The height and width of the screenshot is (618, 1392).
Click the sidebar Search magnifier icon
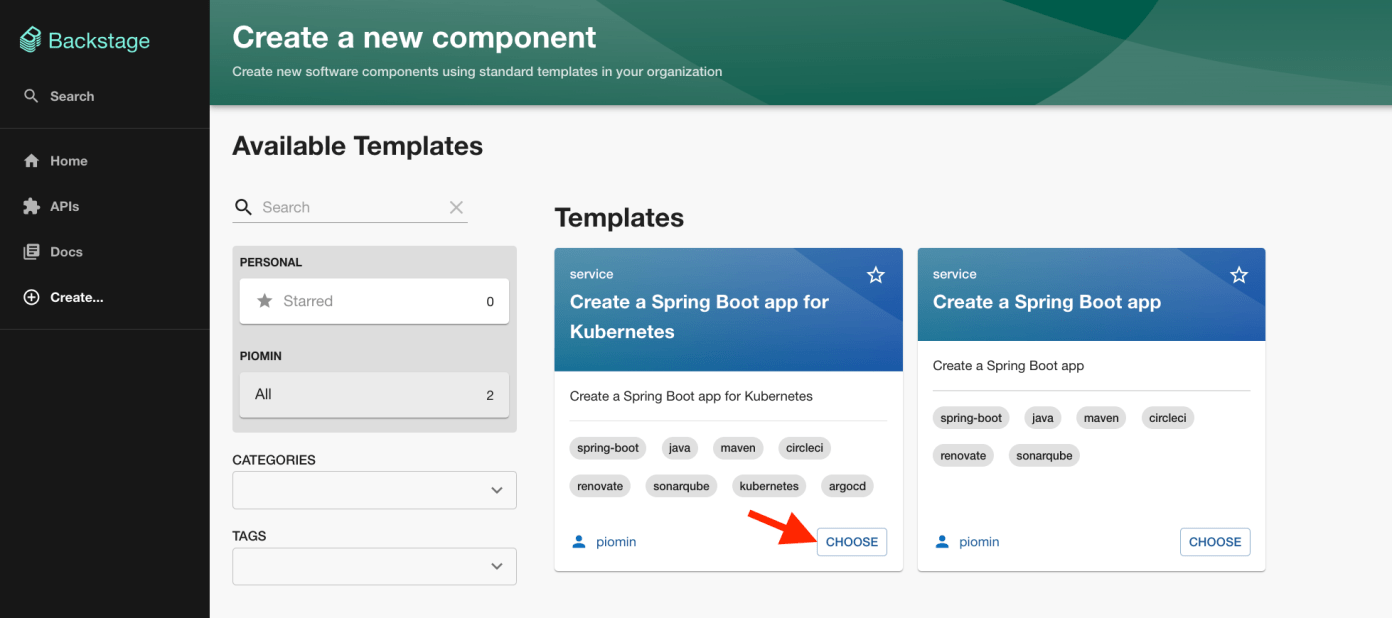pos(31,96)
